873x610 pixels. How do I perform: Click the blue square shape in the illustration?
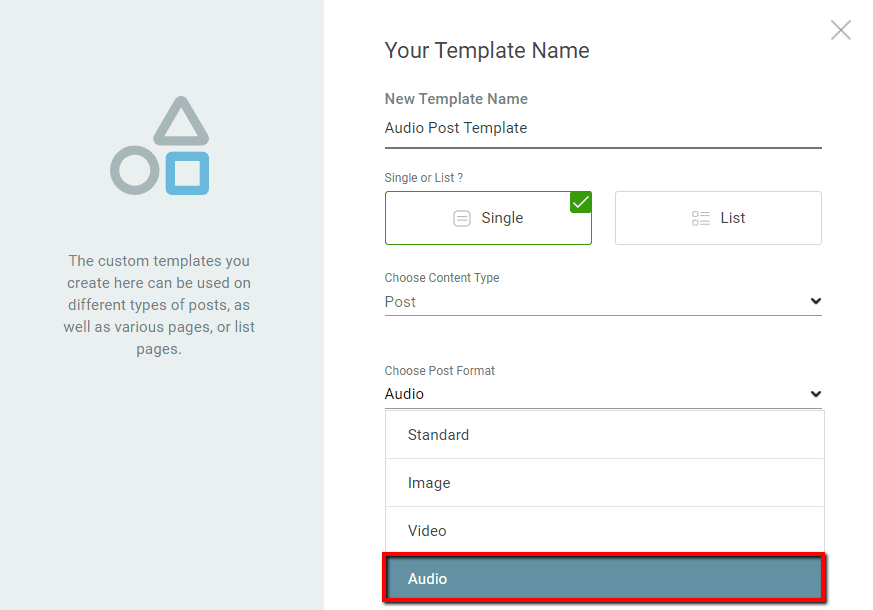[187, 173]
